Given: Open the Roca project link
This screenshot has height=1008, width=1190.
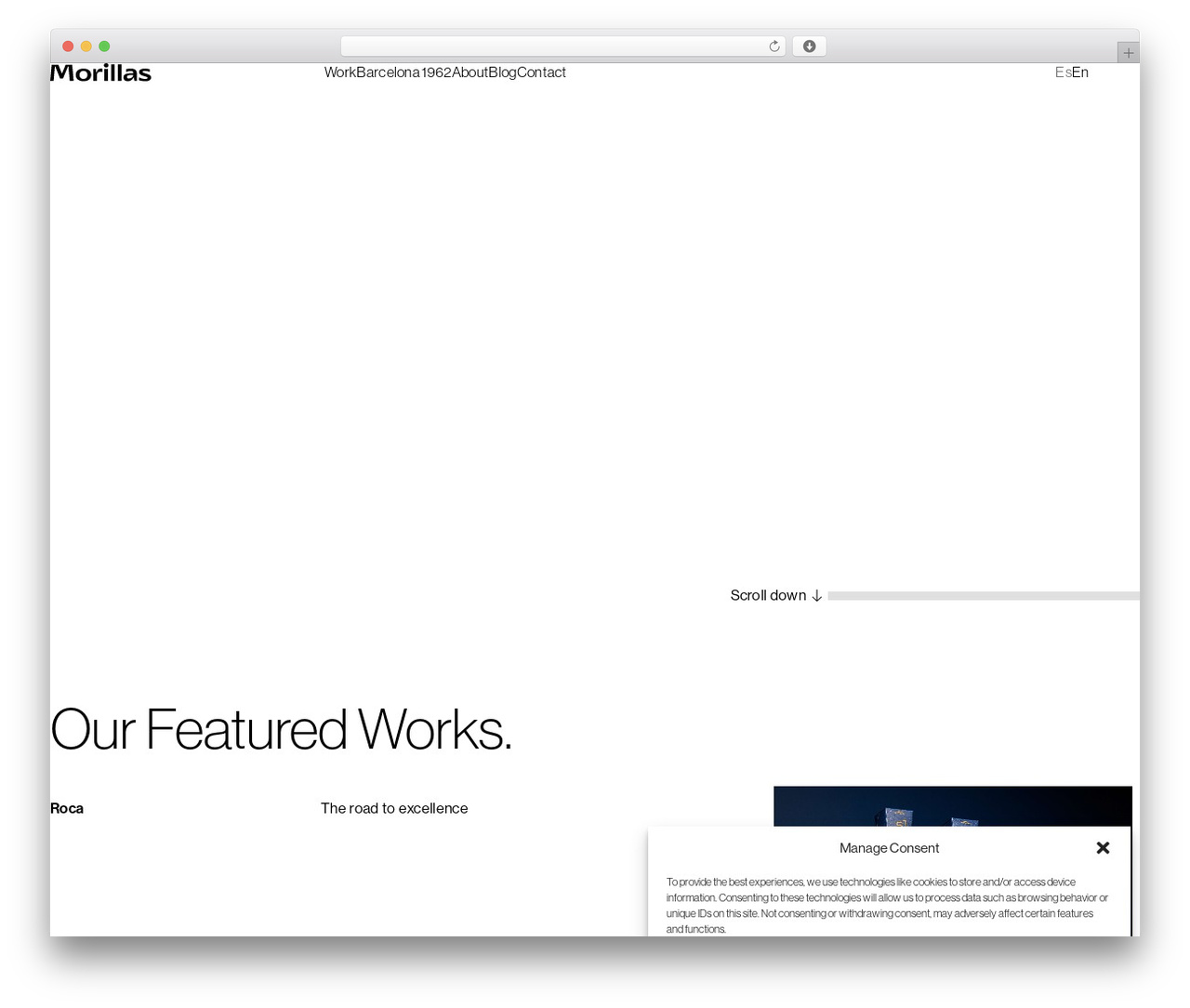Looking at the screenshot, I should (x=67, y=809).
